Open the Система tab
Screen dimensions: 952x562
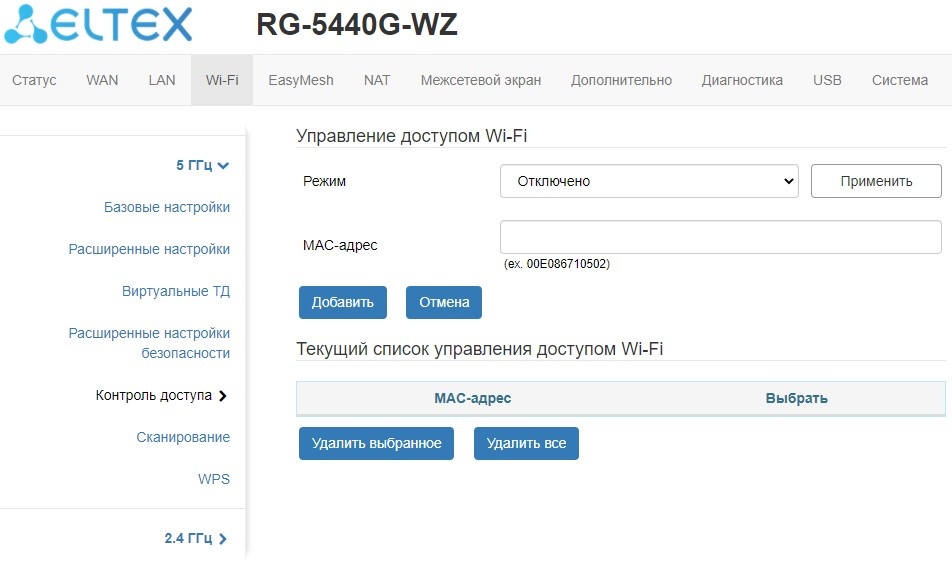click(x=900, y=80)
